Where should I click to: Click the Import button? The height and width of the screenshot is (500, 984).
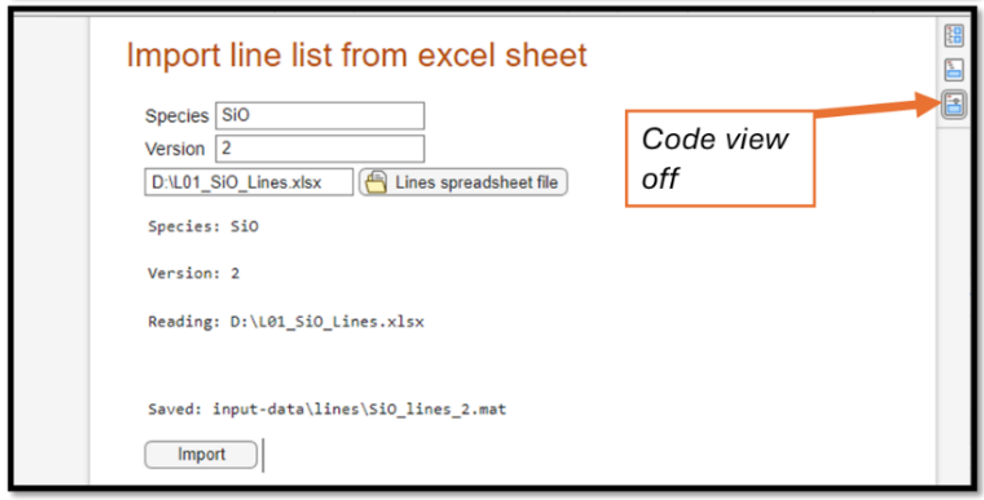pyautogui.click(x=201, y=455)
